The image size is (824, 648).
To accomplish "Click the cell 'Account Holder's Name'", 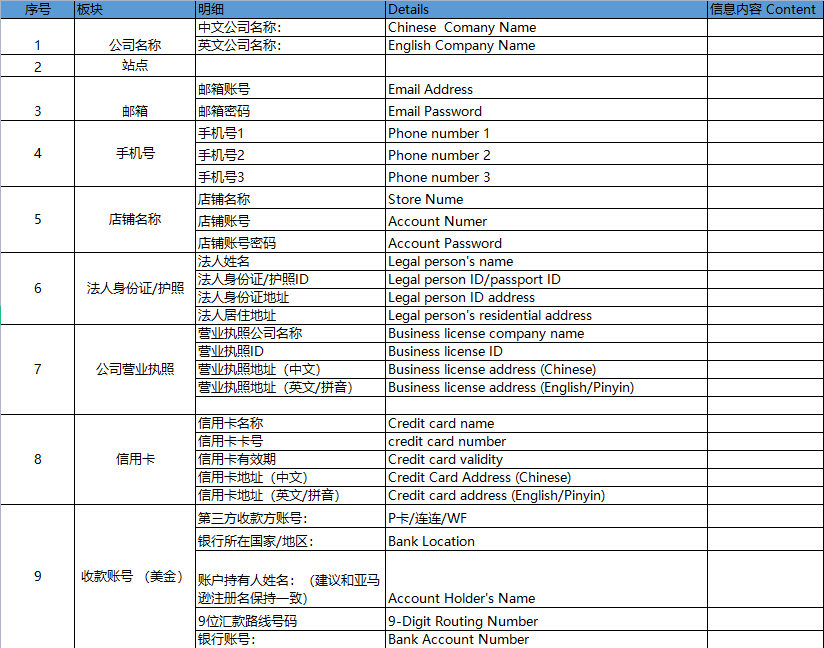I will 547,580.
